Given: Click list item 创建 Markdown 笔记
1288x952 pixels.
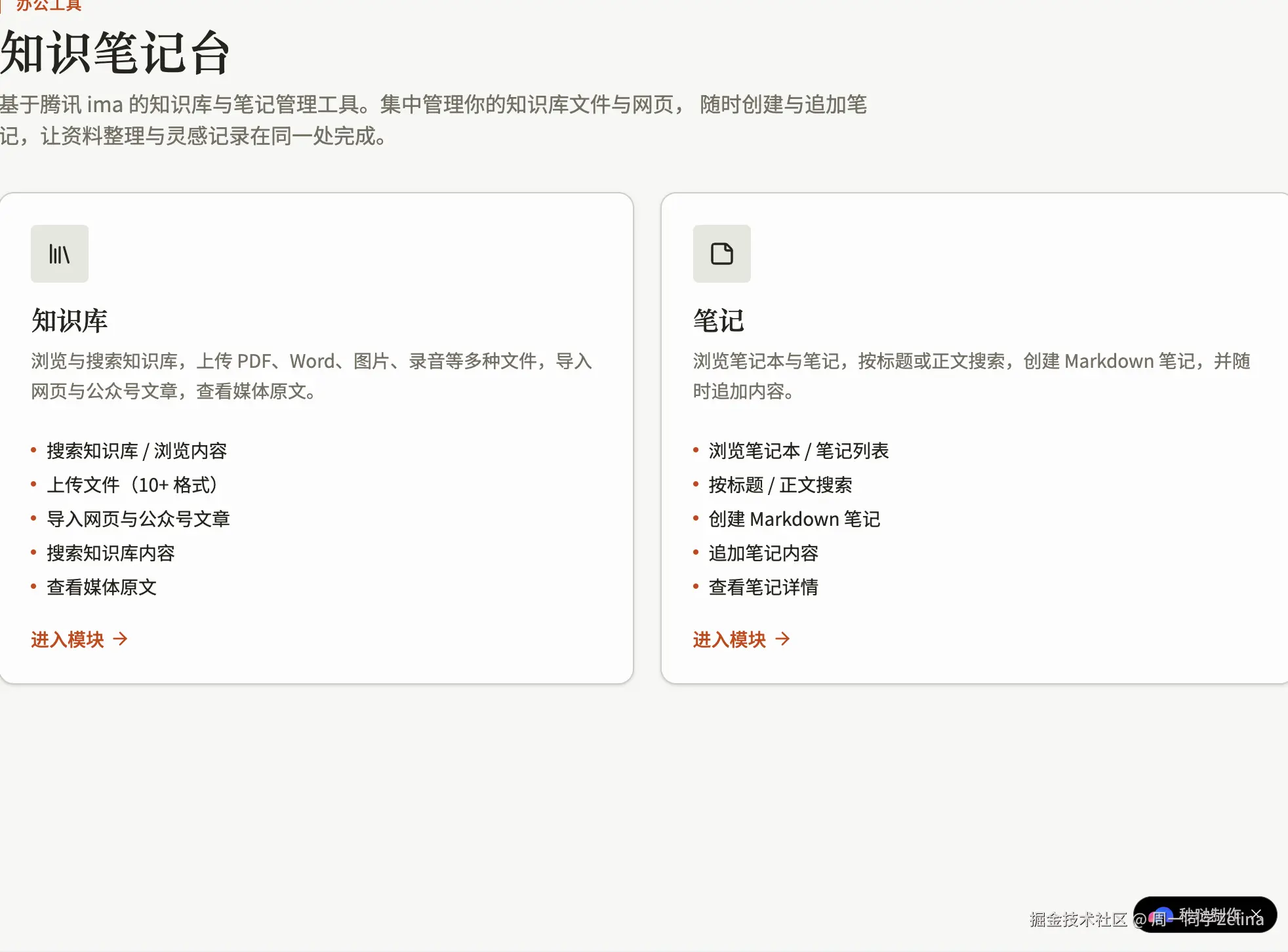Looking at the screenshot, I should [x=795, y=519].
